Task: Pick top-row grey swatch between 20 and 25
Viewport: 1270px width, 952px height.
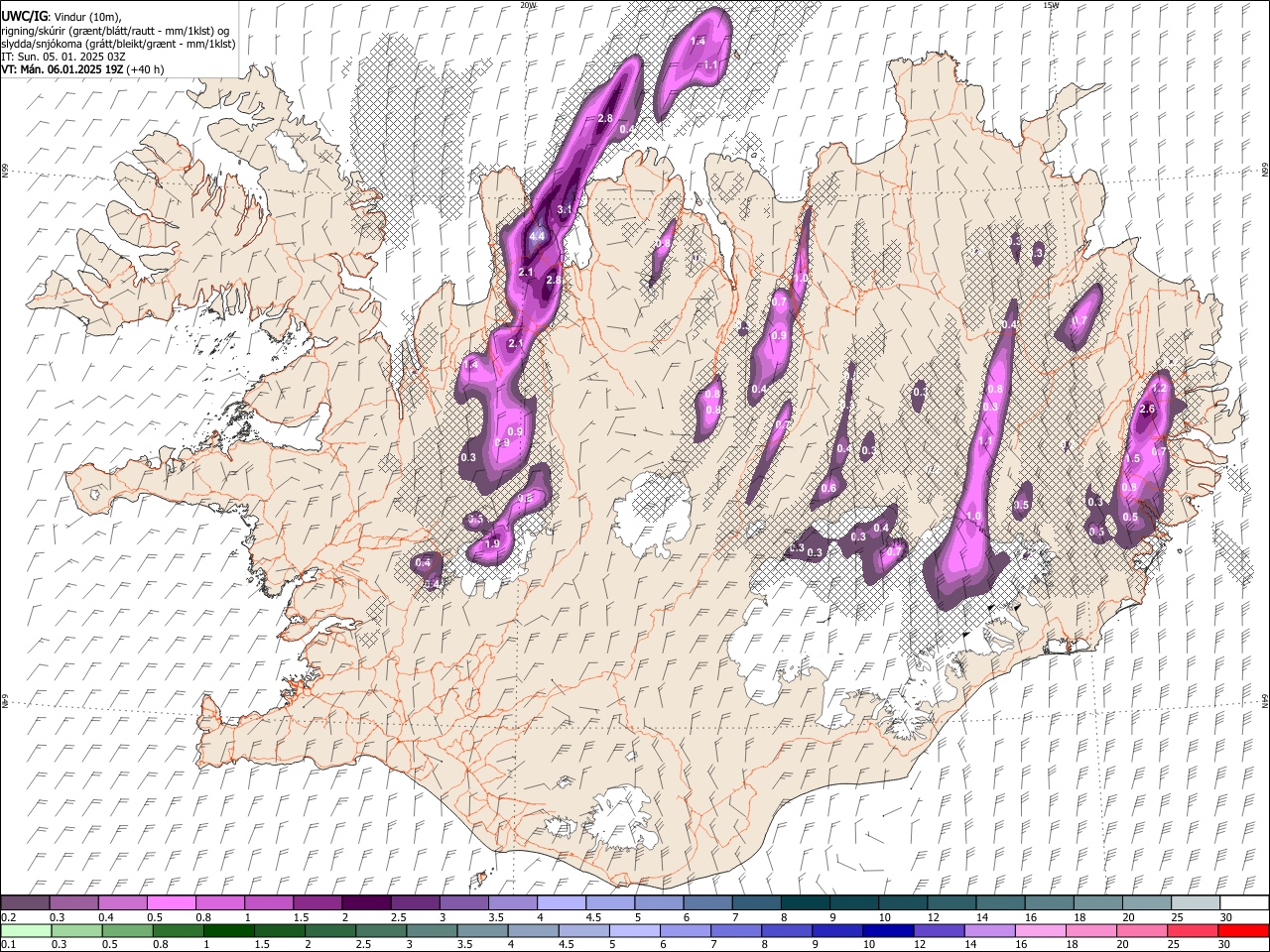Action: pyautogui.click(x=1146, y=902)
